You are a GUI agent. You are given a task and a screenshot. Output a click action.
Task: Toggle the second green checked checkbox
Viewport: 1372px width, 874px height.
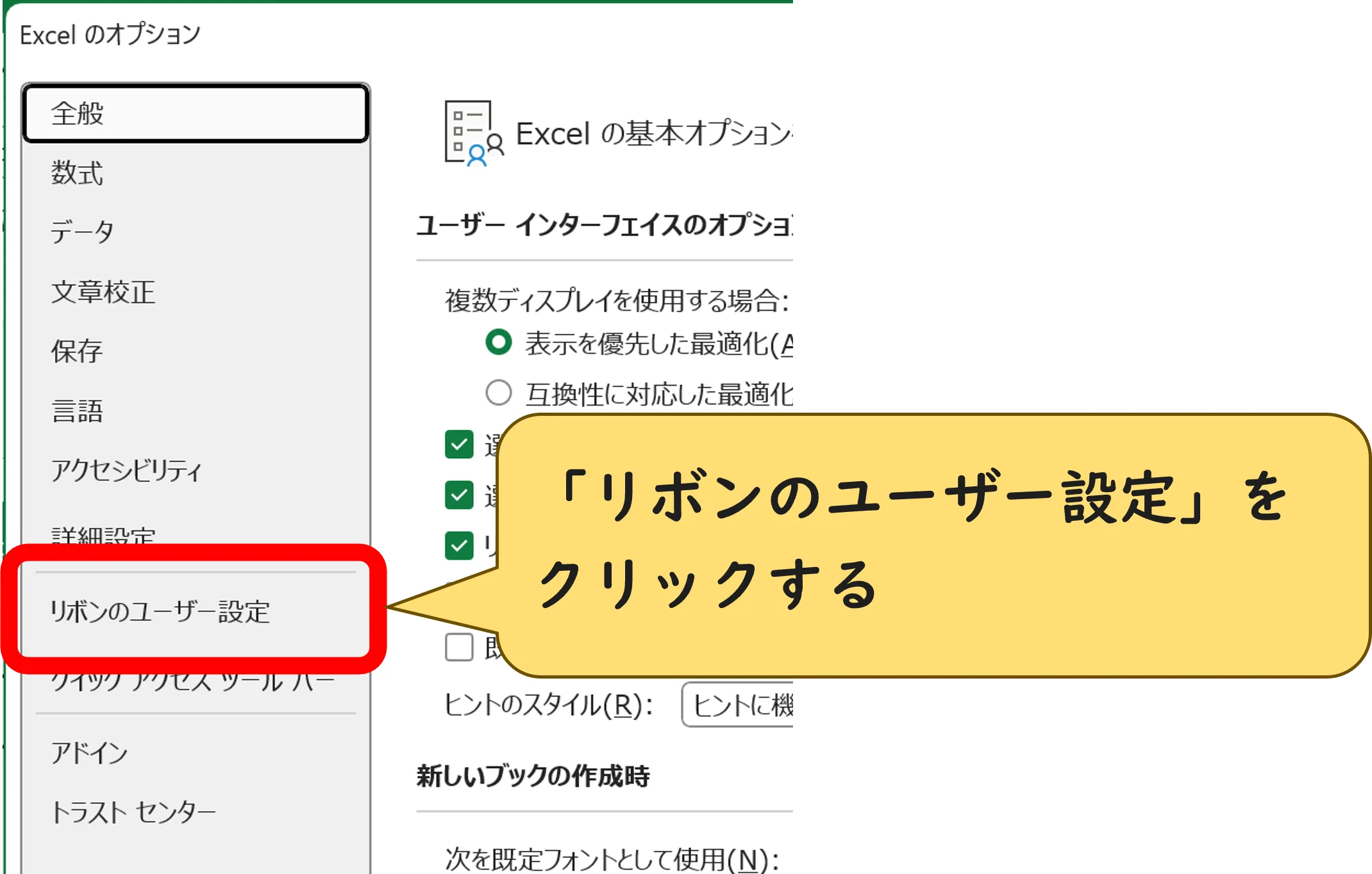(x=459, y=495)
